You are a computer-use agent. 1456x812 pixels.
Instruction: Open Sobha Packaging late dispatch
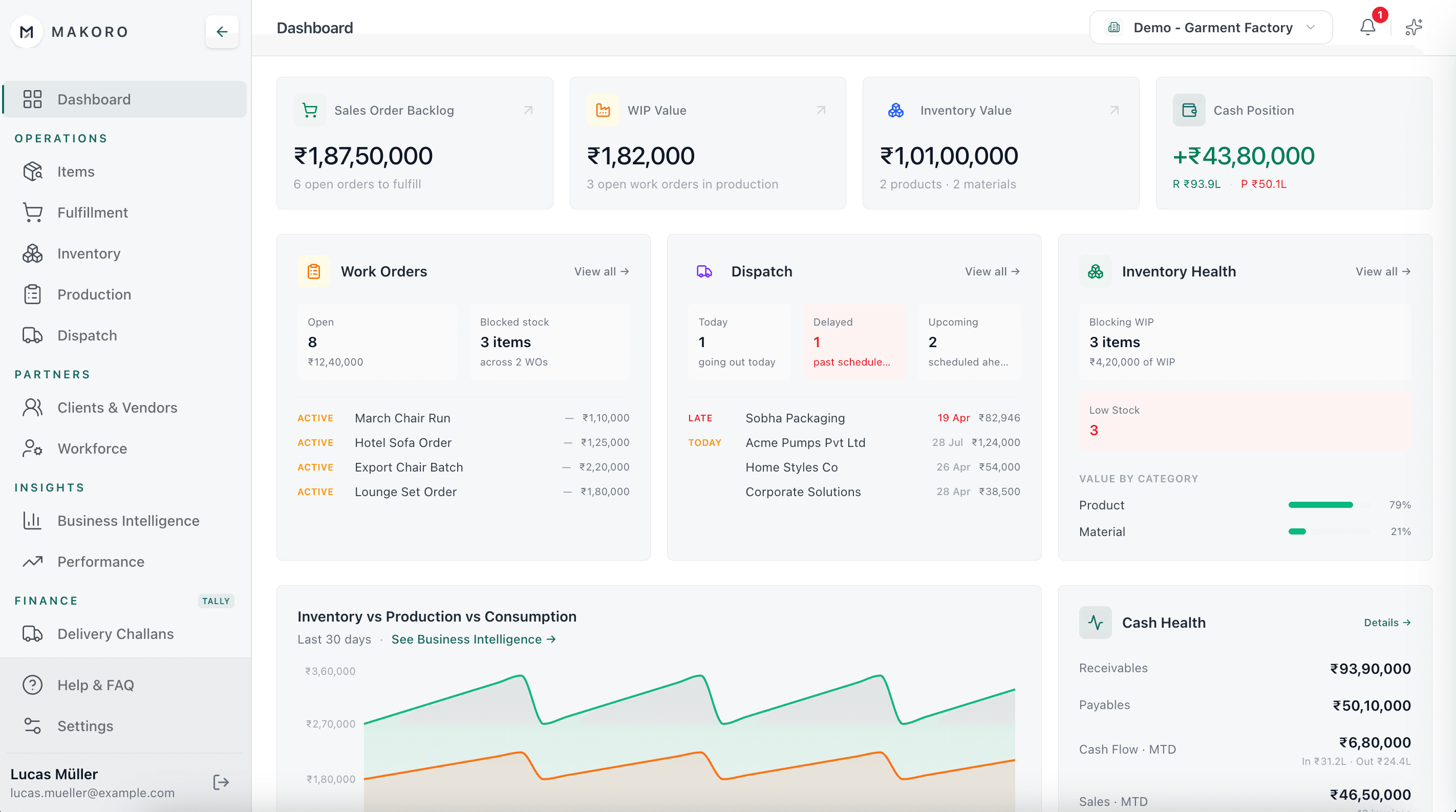[854, 418]
